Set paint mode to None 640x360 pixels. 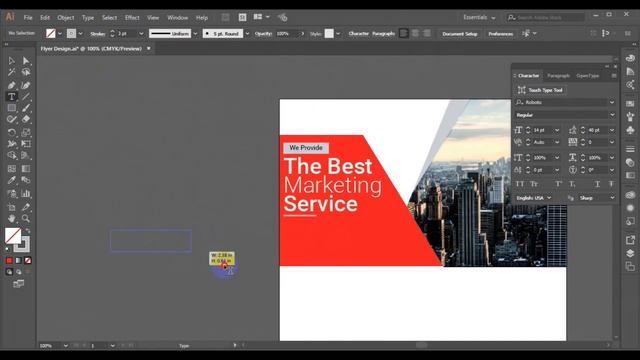coord(28,260)
